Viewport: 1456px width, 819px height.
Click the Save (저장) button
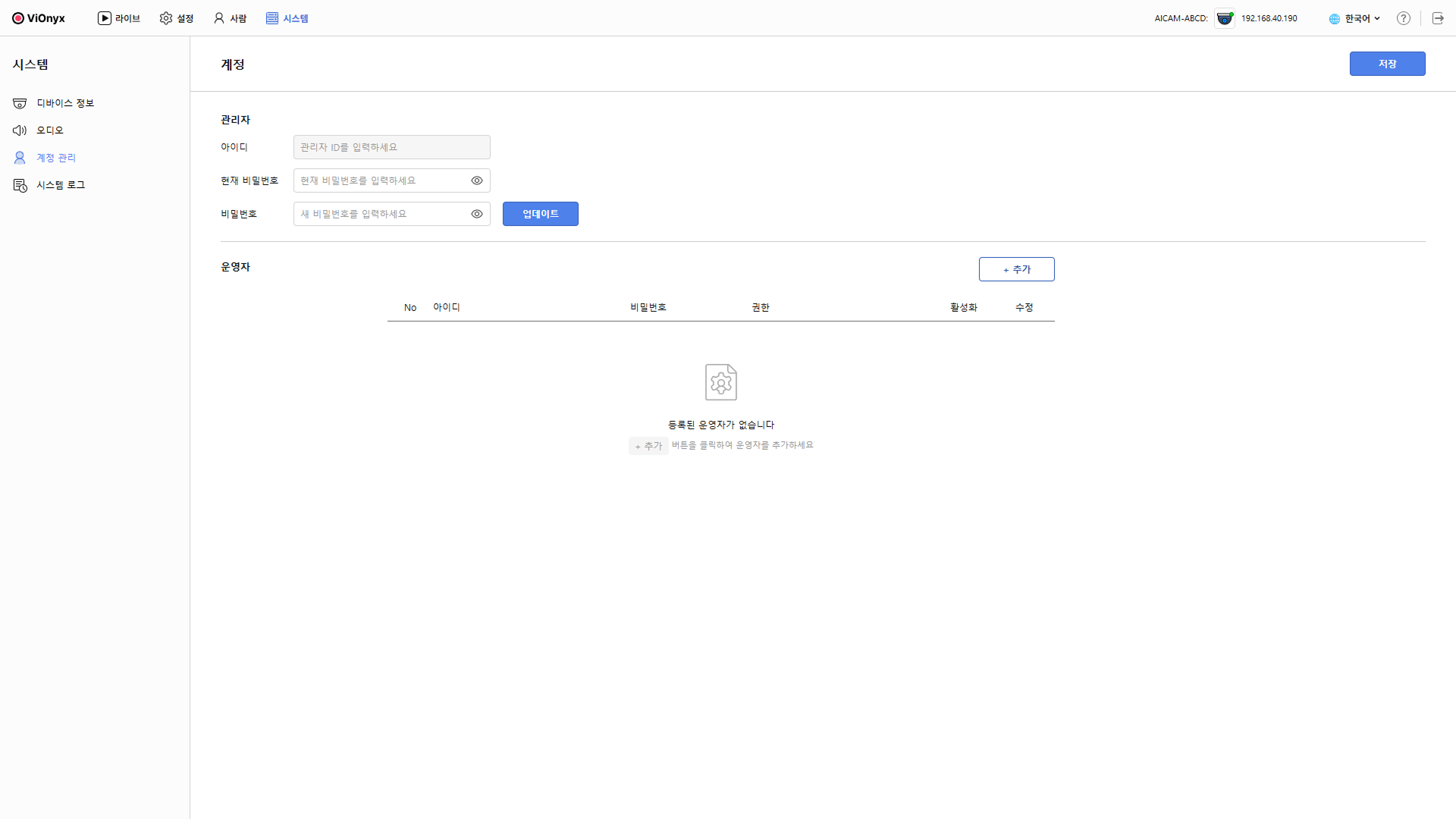[1387, 64]
